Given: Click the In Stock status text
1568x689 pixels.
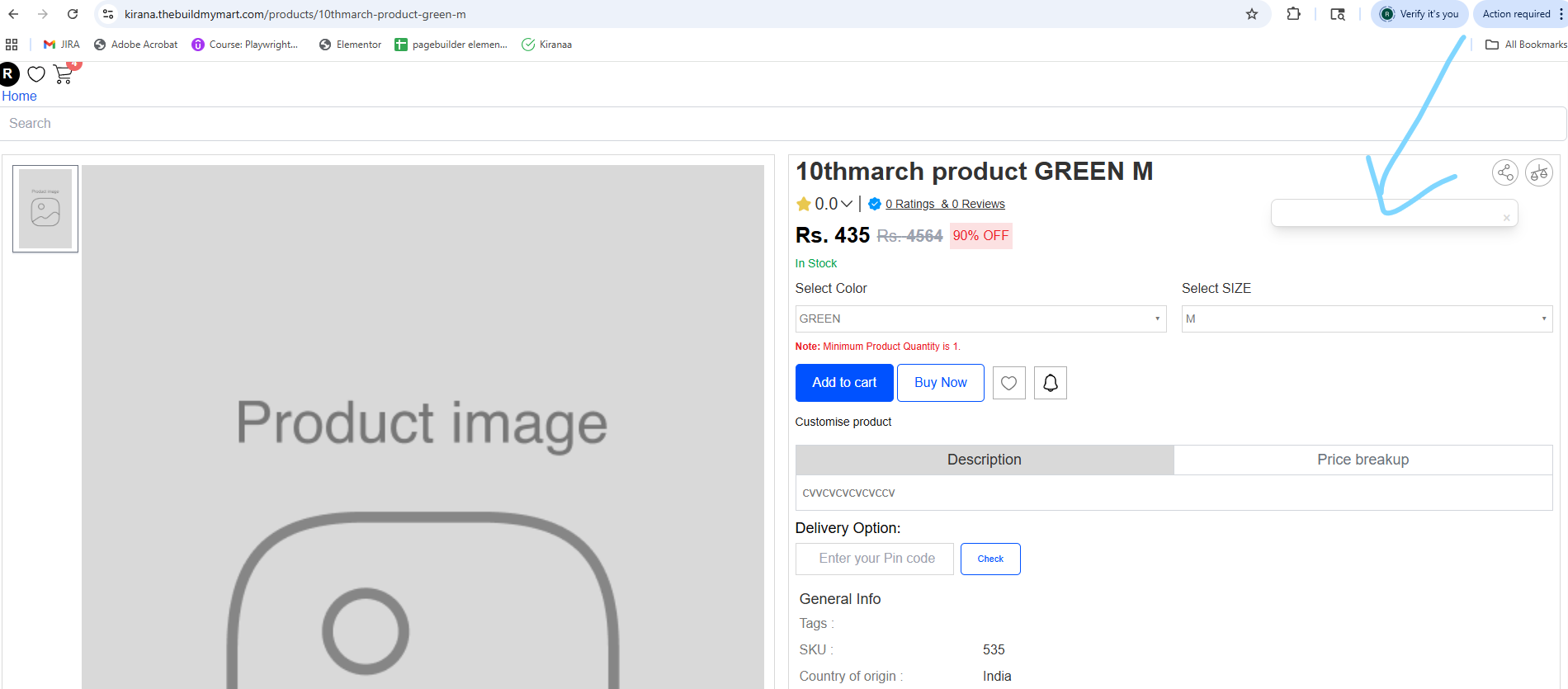Looking at the screenshot, I should pyautogui.click(x=816, y=263).
